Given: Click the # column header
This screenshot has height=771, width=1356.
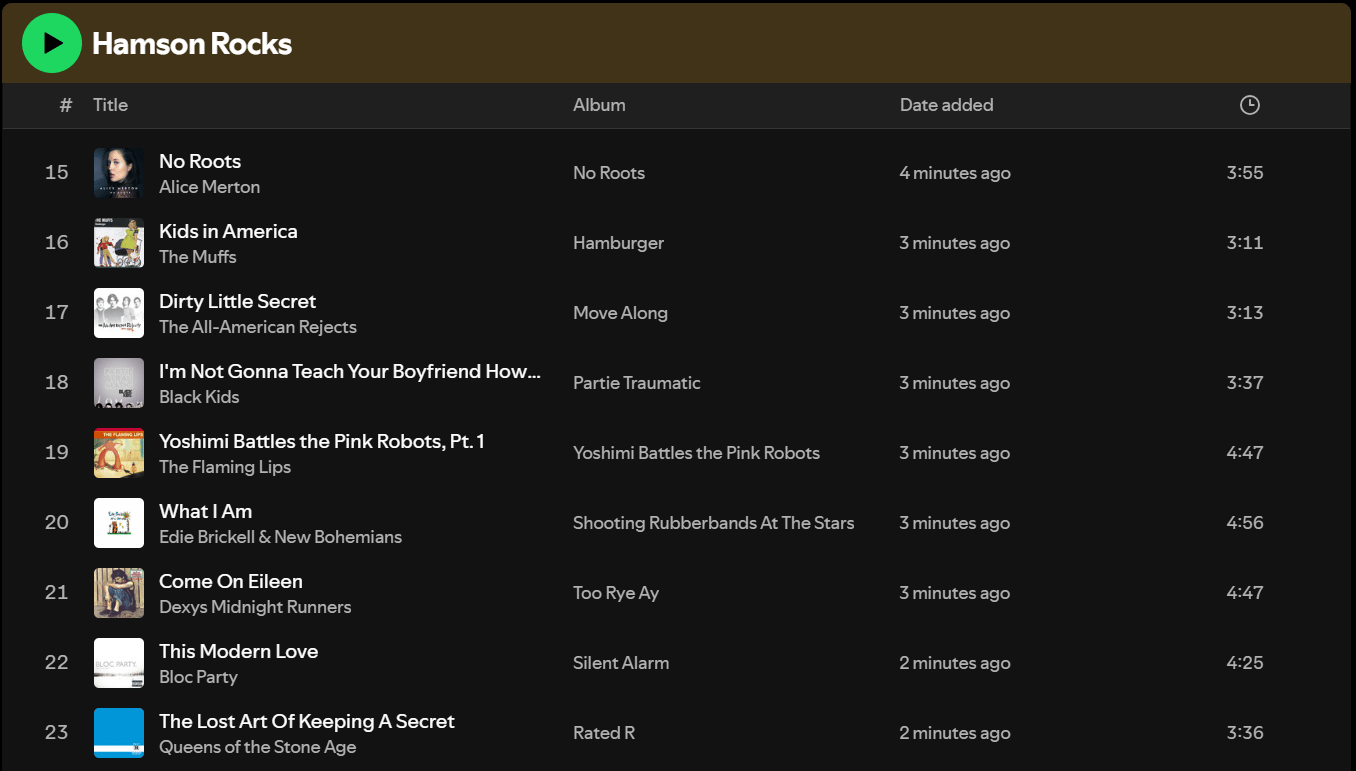Looking at the screenshot, I should [66, 105].
